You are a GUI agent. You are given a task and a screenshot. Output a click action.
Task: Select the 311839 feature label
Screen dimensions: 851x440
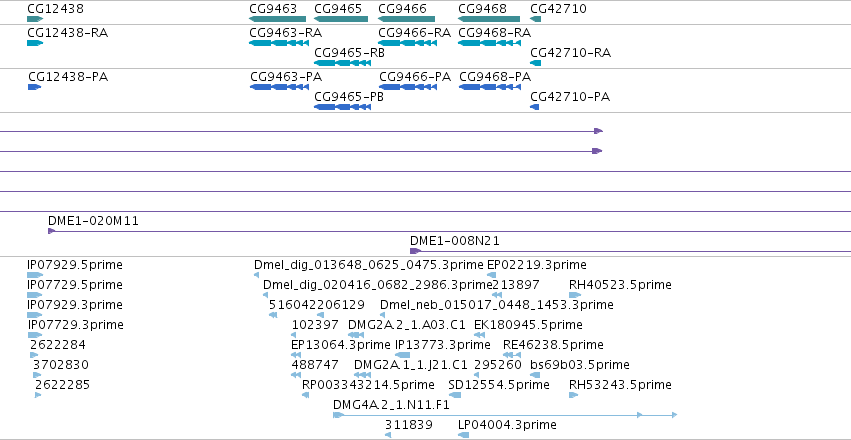(x=409, y=425)
